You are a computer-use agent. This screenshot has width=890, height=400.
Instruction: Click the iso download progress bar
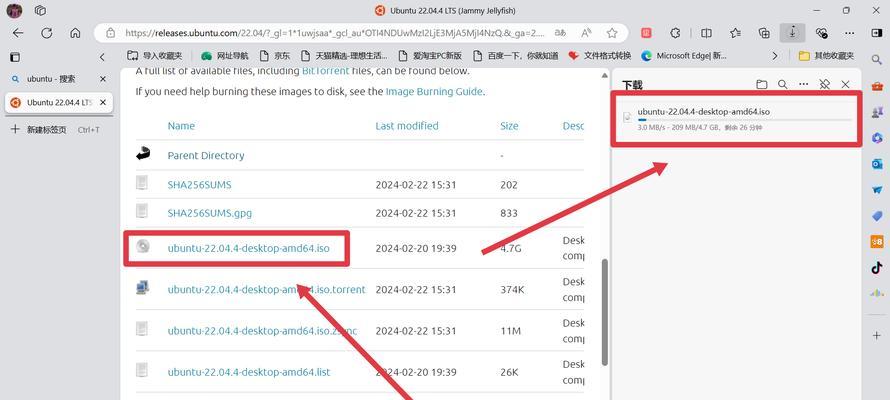coord(744,120)
